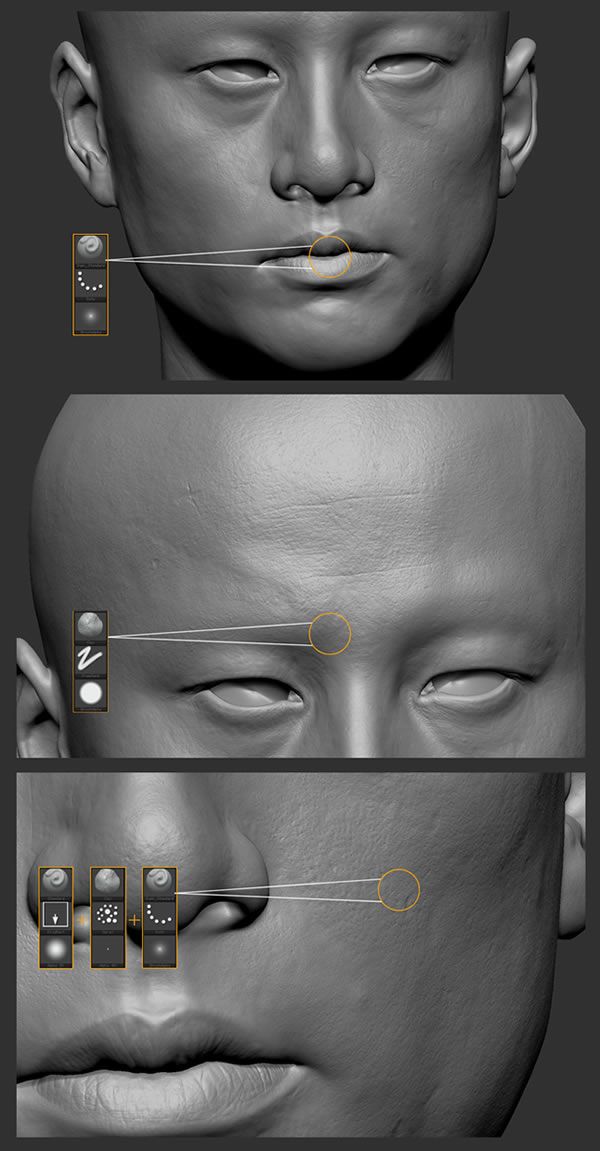The width and height of the screenshot is (600, 1151).
Task: Pick the FreeHand zigzag stroke icon
Action: (x=90, y=659)
